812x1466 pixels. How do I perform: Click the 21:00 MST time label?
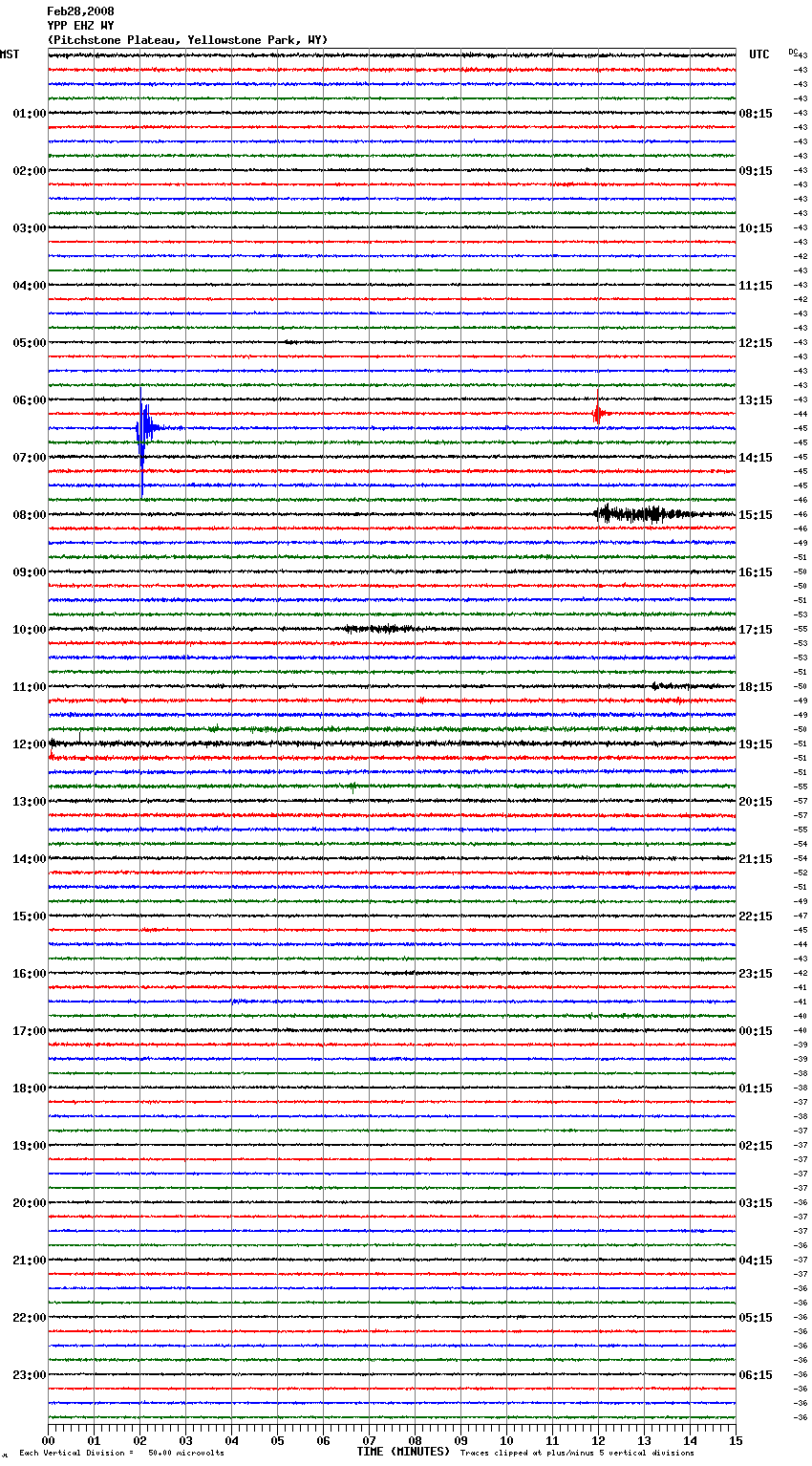click(x=30, y=1261)
